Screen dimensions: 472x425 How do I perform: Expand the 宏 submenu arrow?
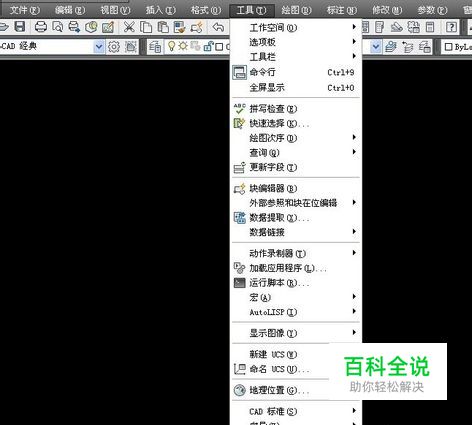(354, 297)
